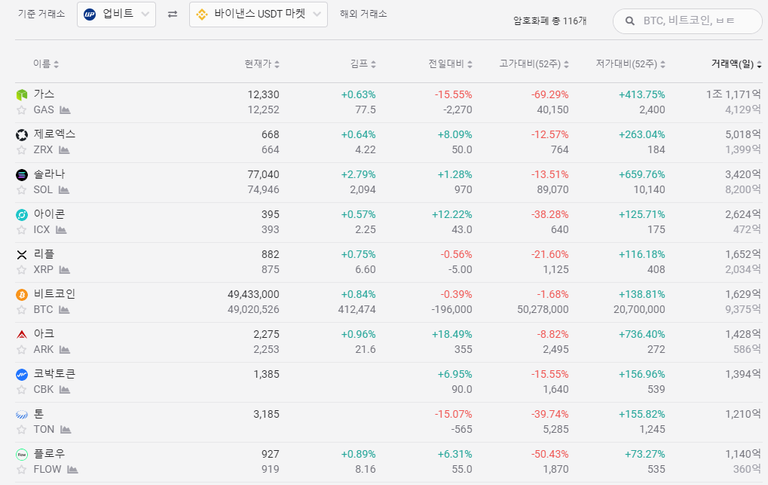Click the 제로엑스 coin logo

(22, 135)
